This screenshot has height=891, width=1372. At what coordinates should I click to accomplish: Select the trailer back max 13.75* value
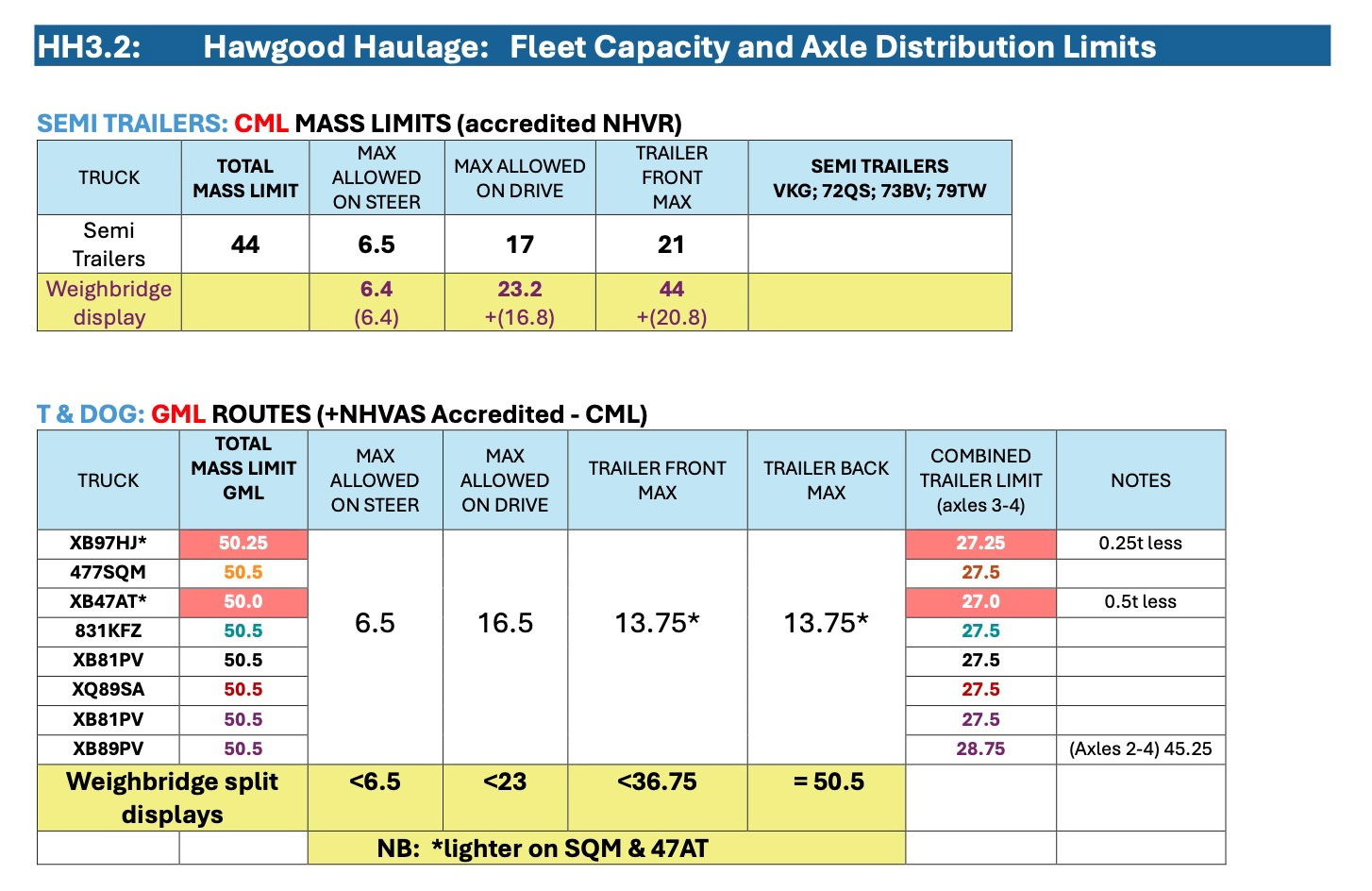pyautogui.click(x=827, y=623)
